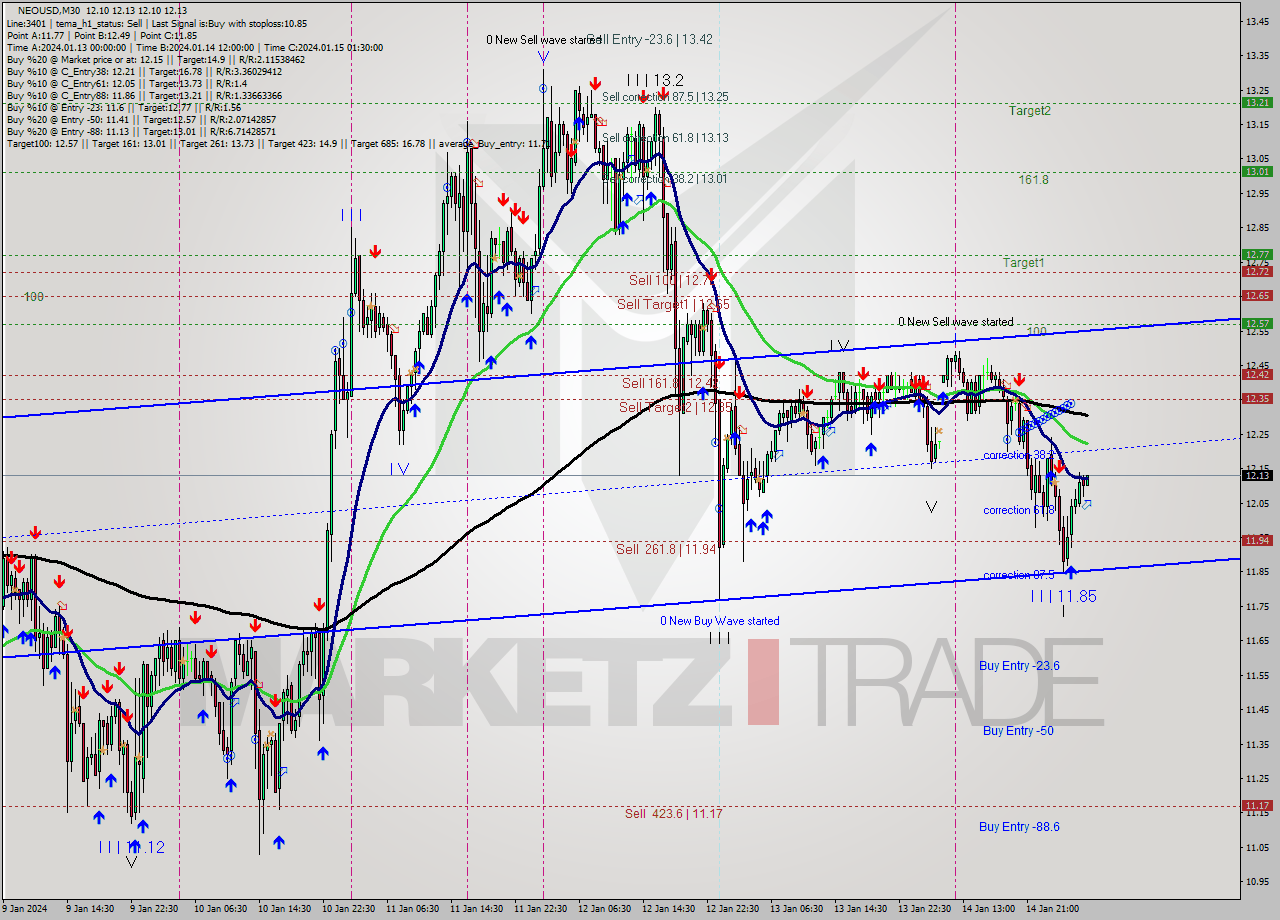1280x920 pixels.
Task: Click the green 13.01 price tag on axis
Action: [1257, 171]
